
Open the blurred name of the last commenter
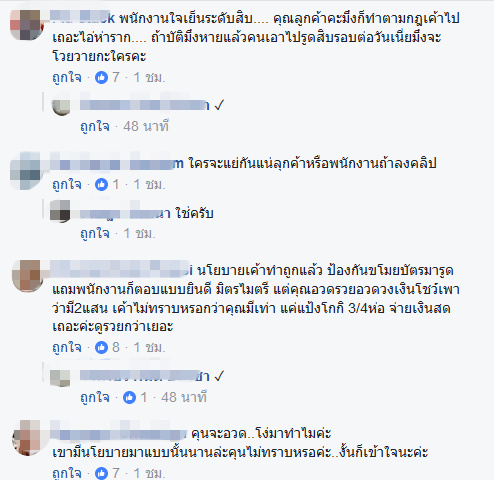[x=119, y=434]
